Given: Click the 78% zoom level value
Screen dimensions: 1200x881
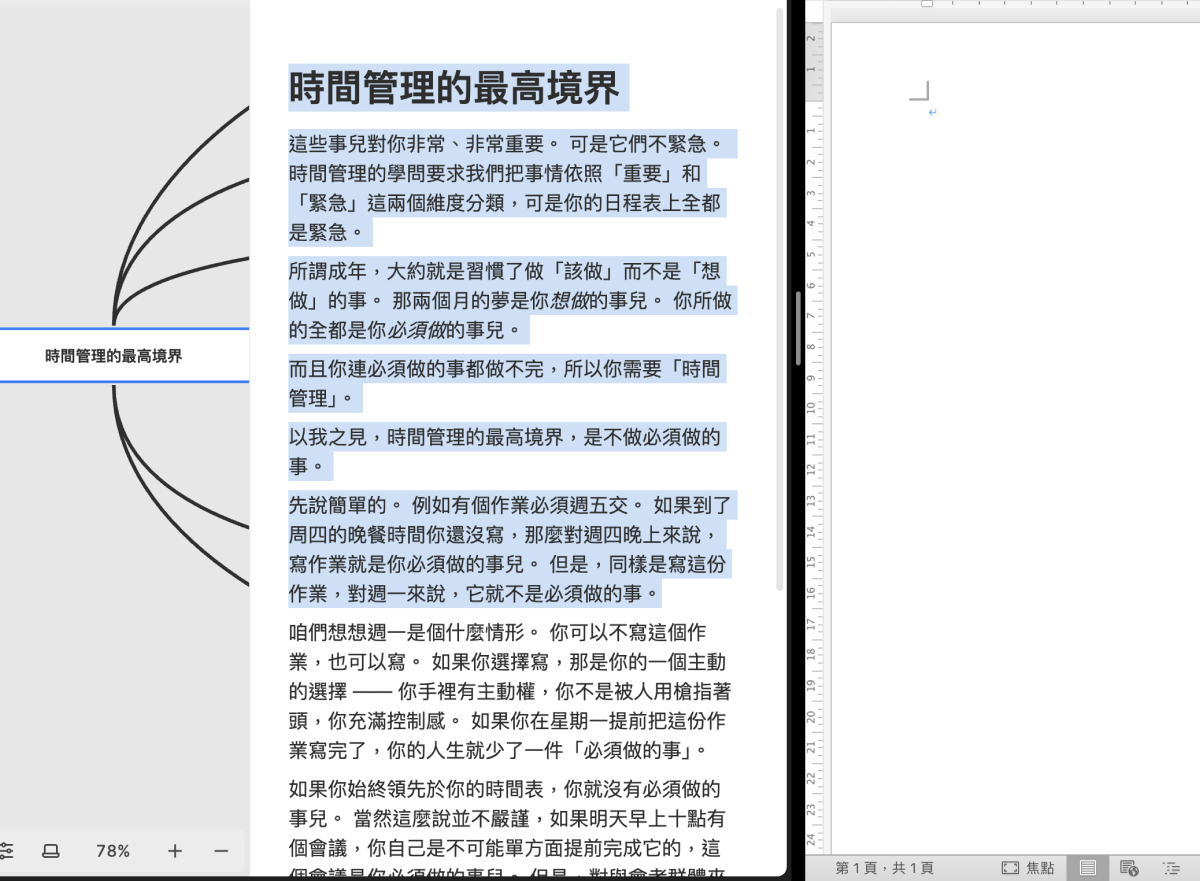Looking at the screenshot, I should click(113, 851).
